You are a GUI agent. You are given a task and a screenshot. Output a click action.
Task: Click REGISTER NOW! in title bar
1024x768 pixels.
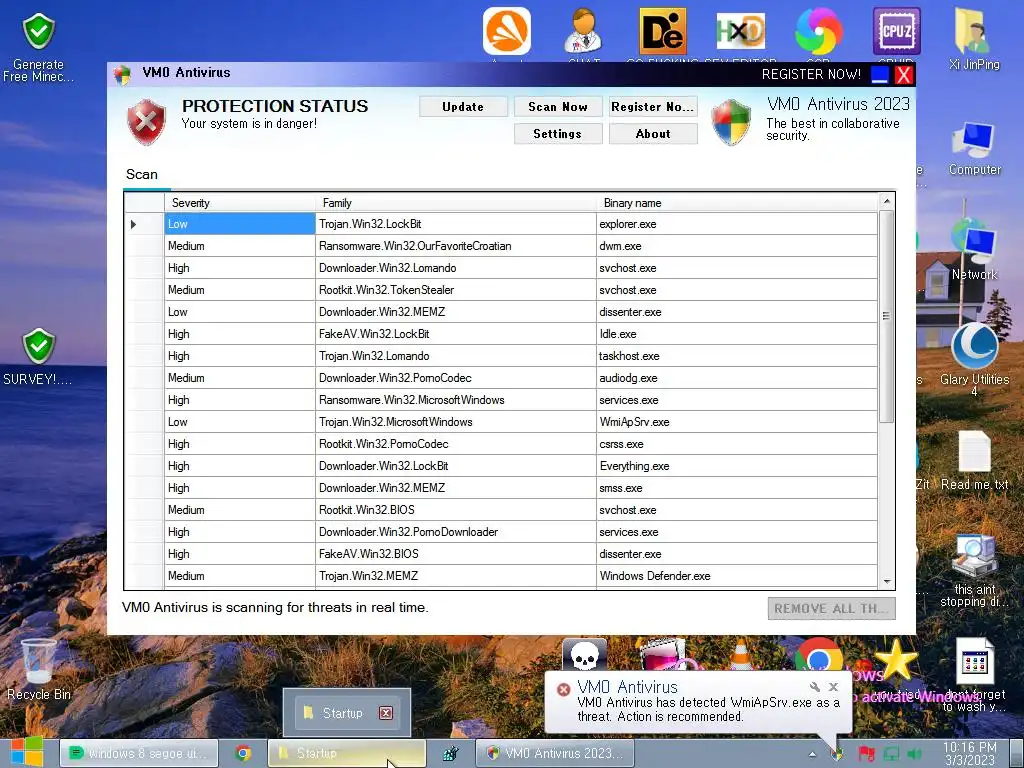point(812,74)
